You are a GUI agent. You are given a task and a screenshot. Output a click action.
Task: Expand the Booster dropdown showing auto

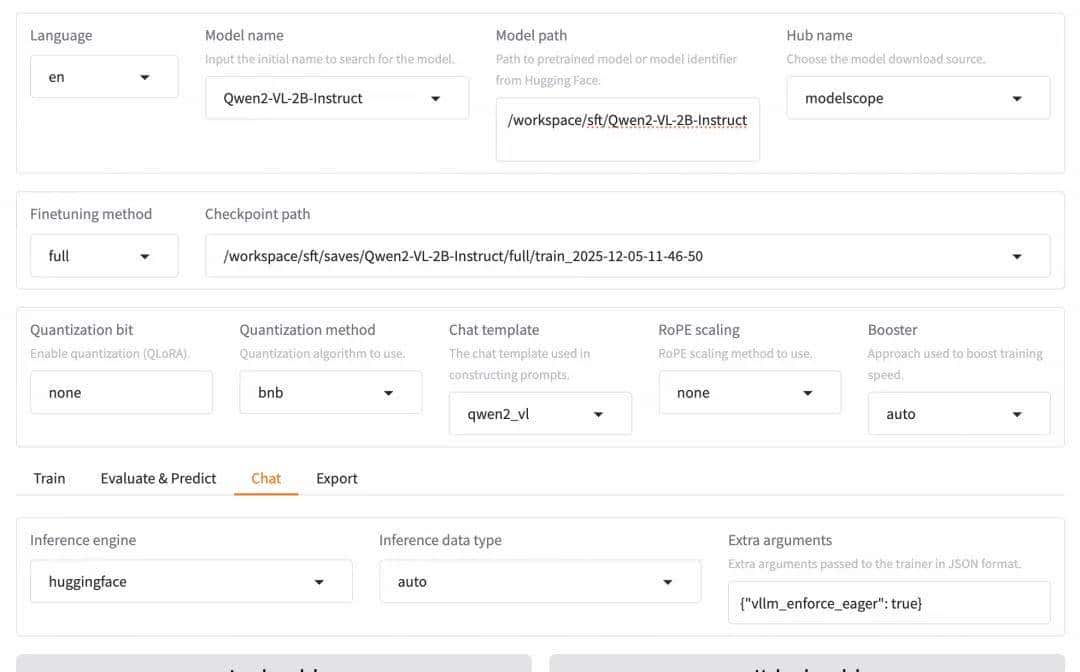pyautogui.click(x=958, y=414)
